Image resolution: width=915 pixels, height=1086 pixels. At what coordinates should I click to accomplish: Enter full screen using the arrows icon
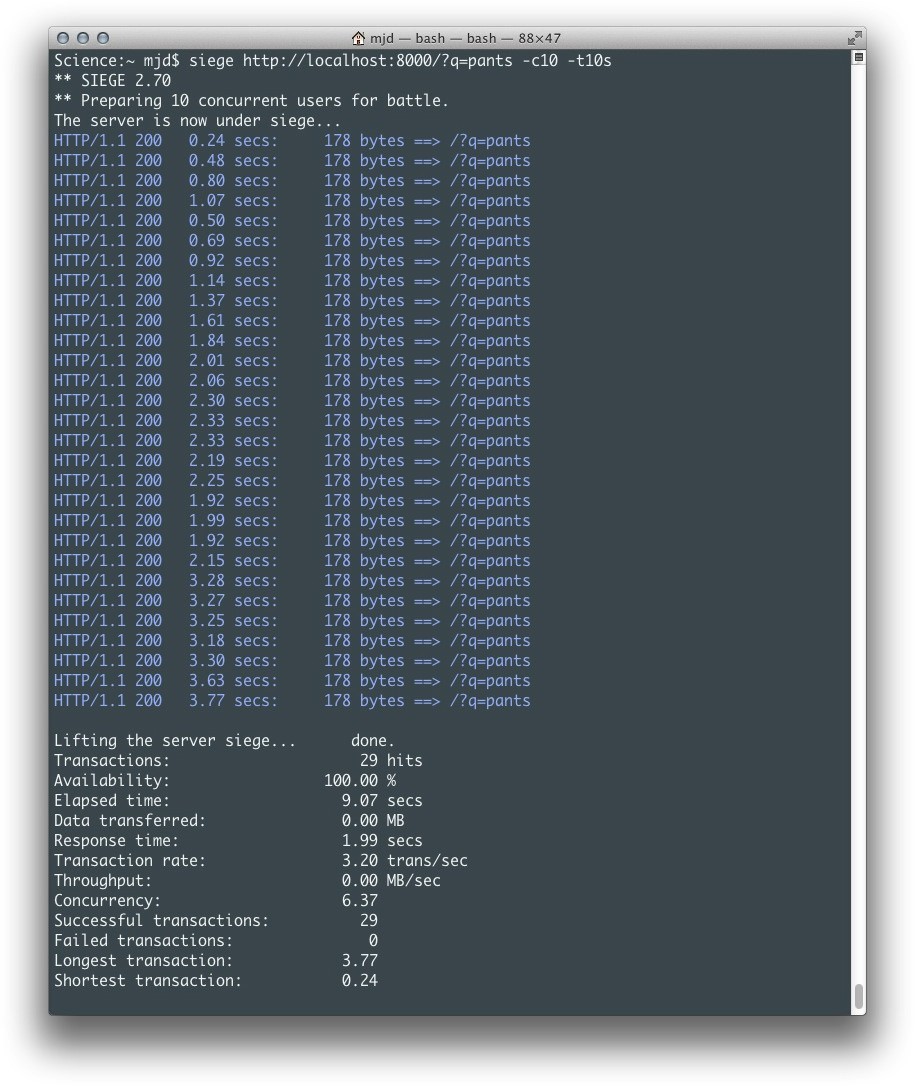click(x=854, y=38)
